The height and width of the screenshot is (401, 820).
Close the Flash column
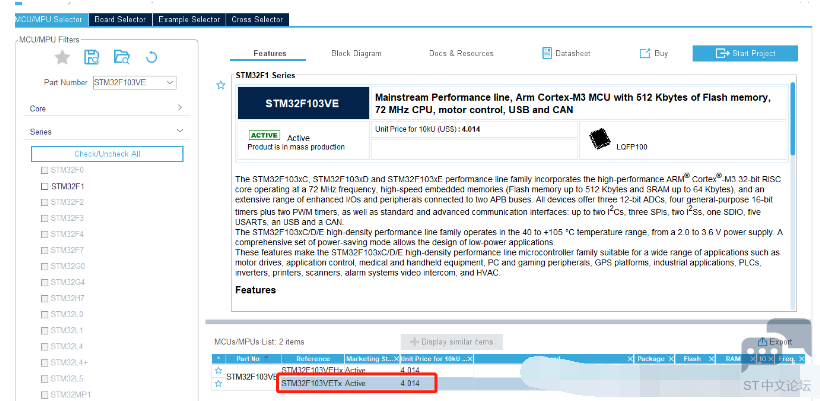coord(711,359)
